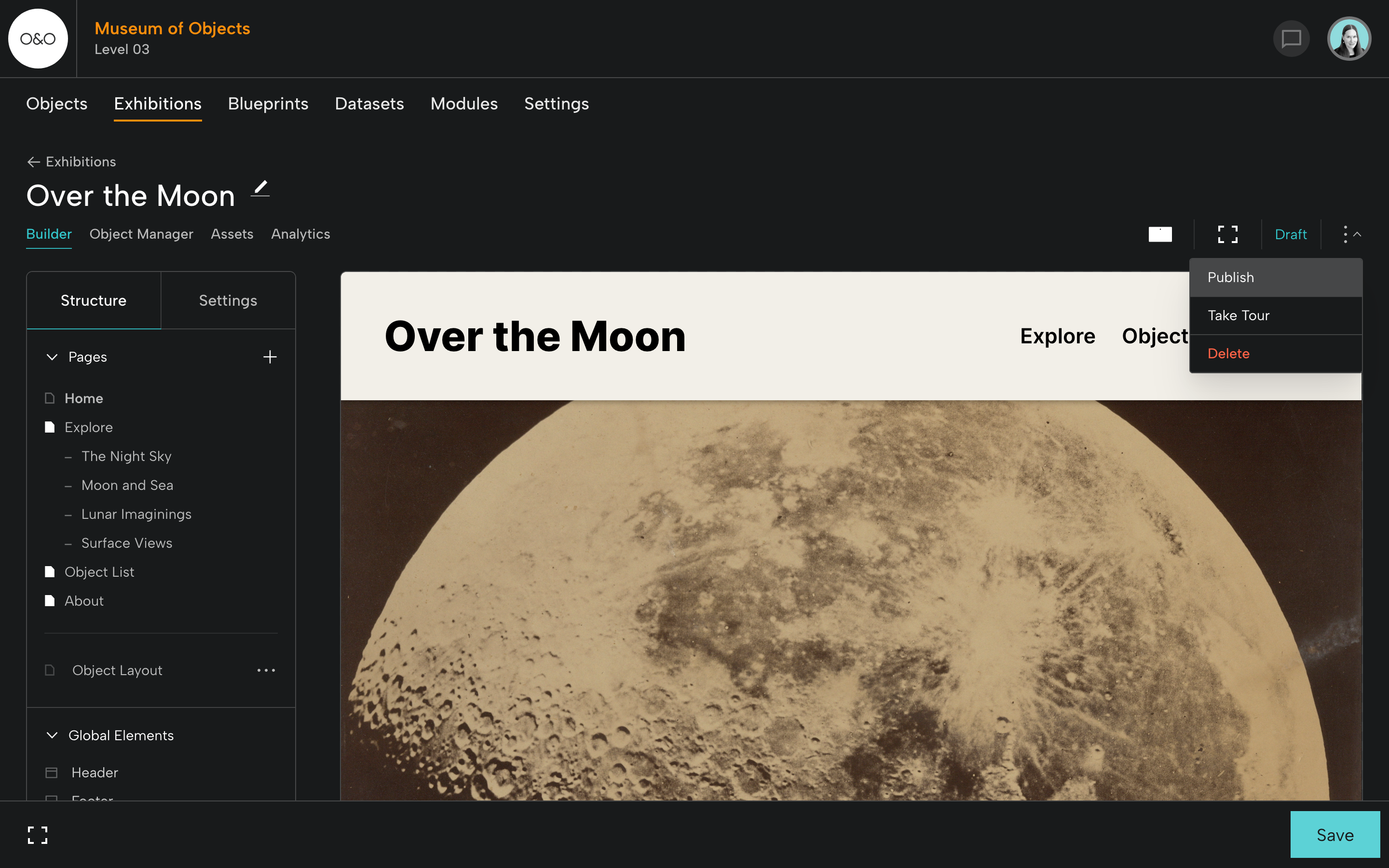
Task: Switch to Object Manager sub-tab
Action: pyautogui.click(x=141, y=234)
